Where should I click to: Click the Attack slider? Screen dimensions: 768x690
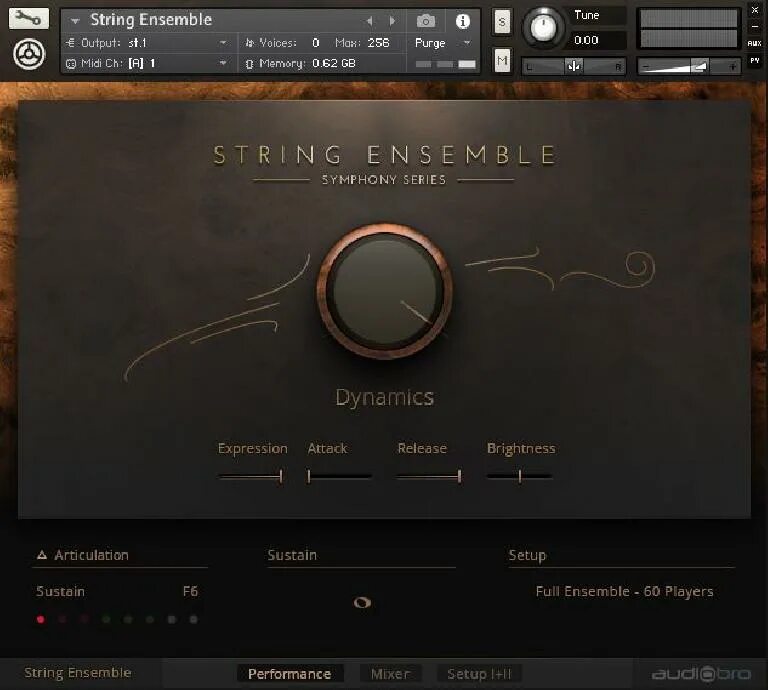pyautogui.click(x=339, y=476)
